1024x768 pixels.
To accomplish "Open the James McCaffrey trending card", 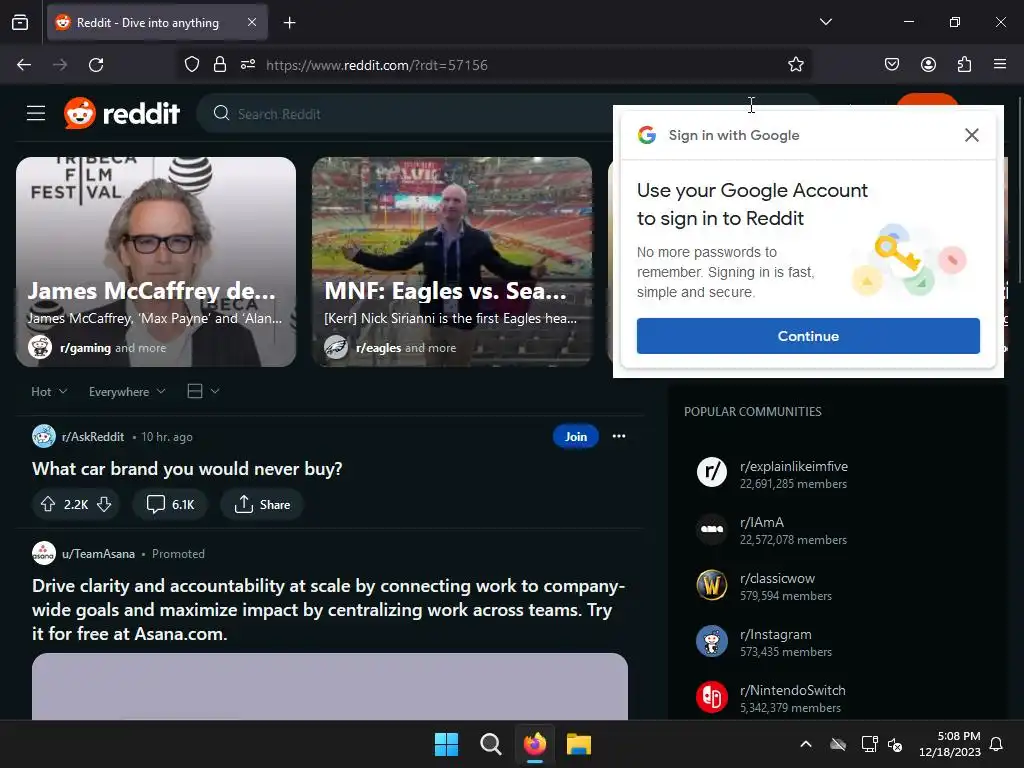I will (x=156, y=261).
